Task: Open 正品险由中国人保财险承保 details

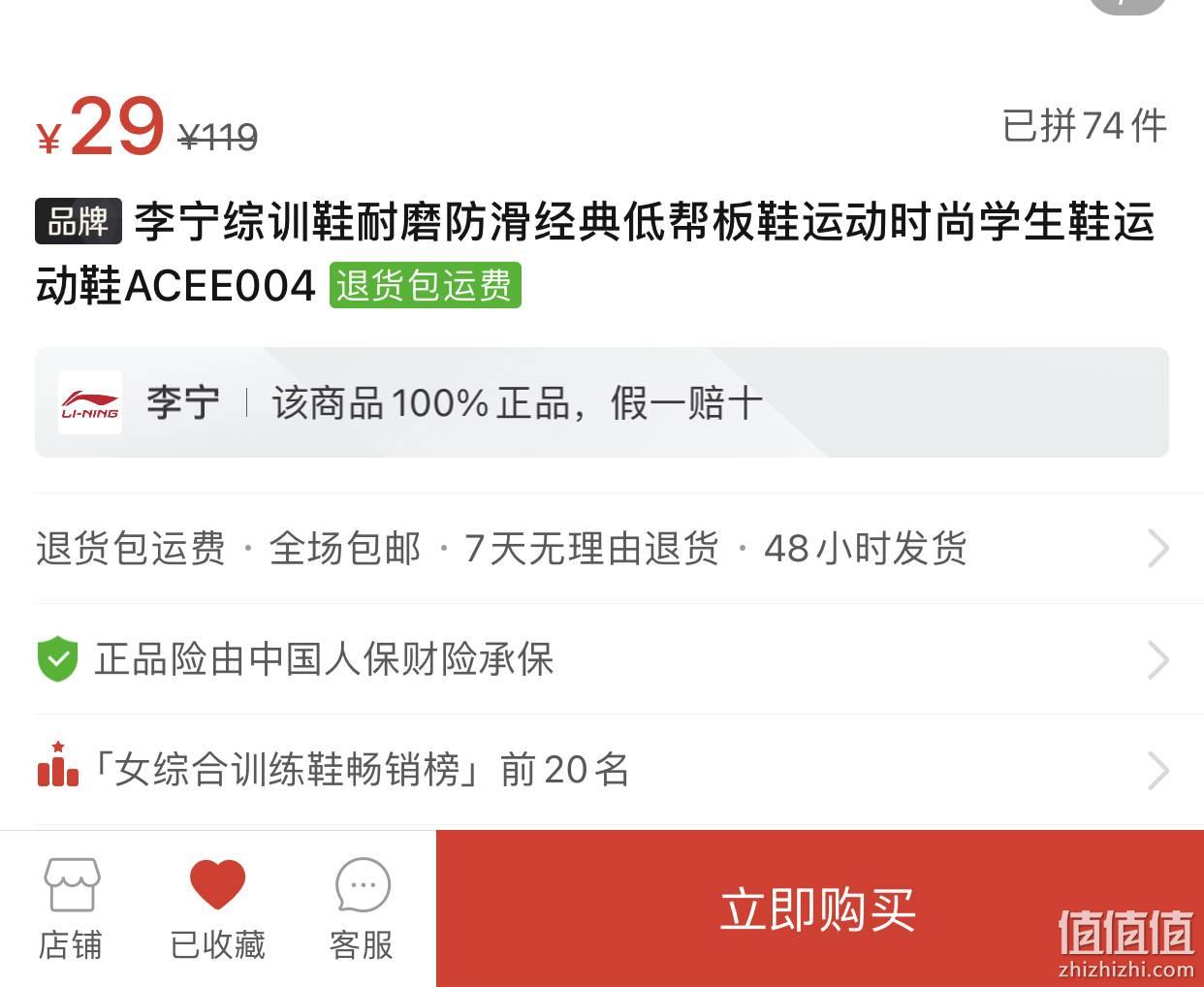Action: click(324, 659)
